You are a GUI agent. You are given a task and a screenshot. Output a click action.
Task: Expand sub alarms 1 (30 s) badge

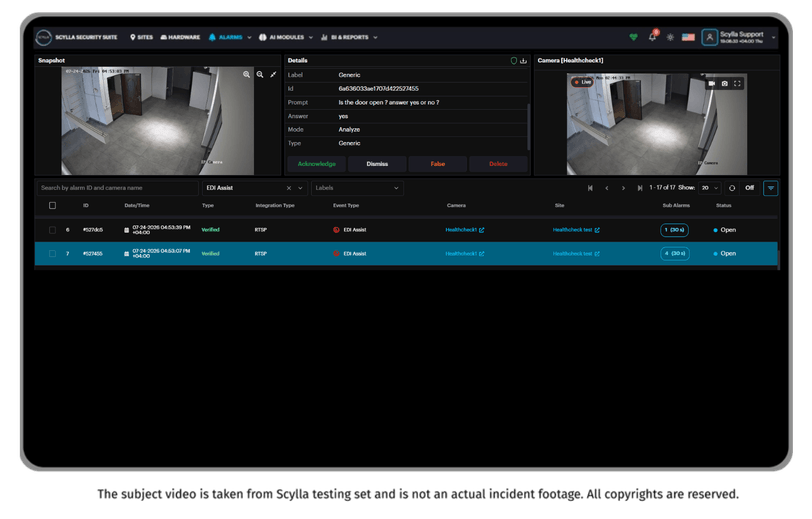[x=674, y=230]
